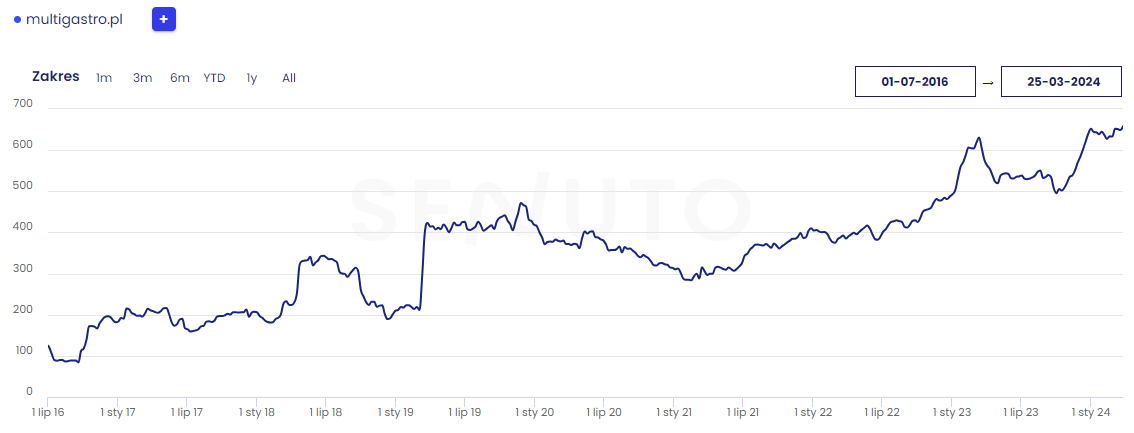Switch range to 6m

pyautogui.click(x=180, y=78)
